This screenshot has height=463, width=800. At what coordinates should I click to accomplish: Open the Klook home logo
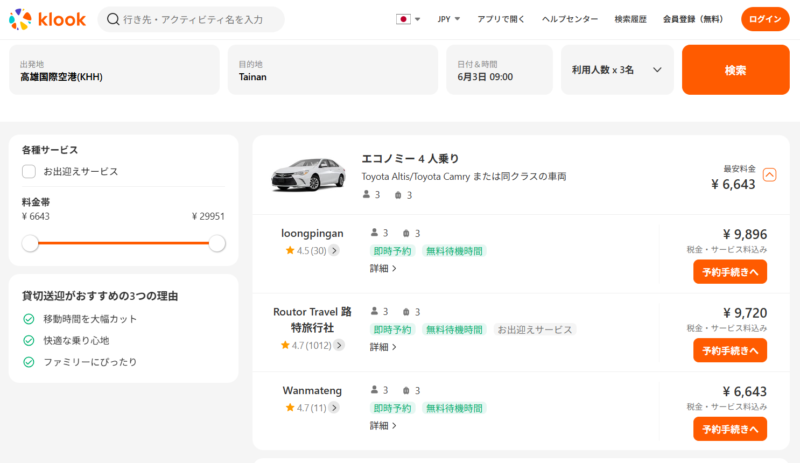coord(47,19)
